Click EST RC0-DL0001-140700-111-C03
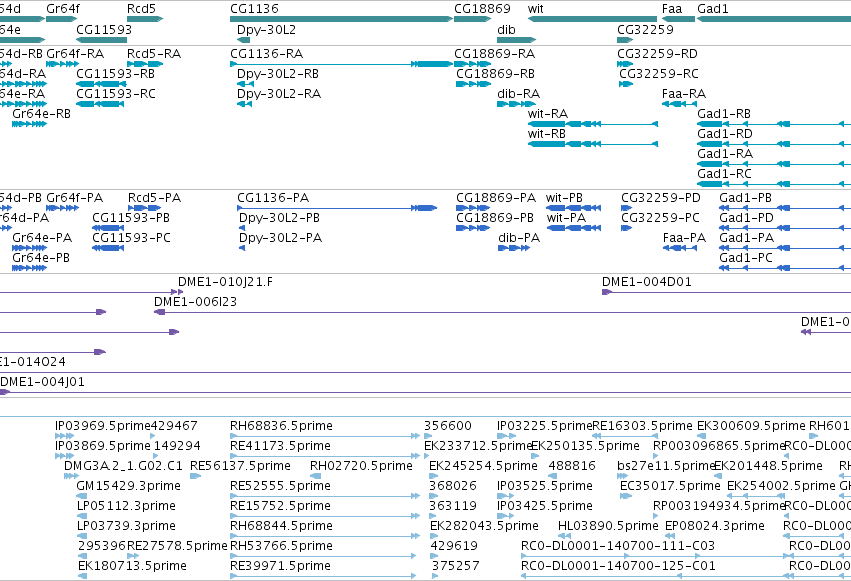 655,556
